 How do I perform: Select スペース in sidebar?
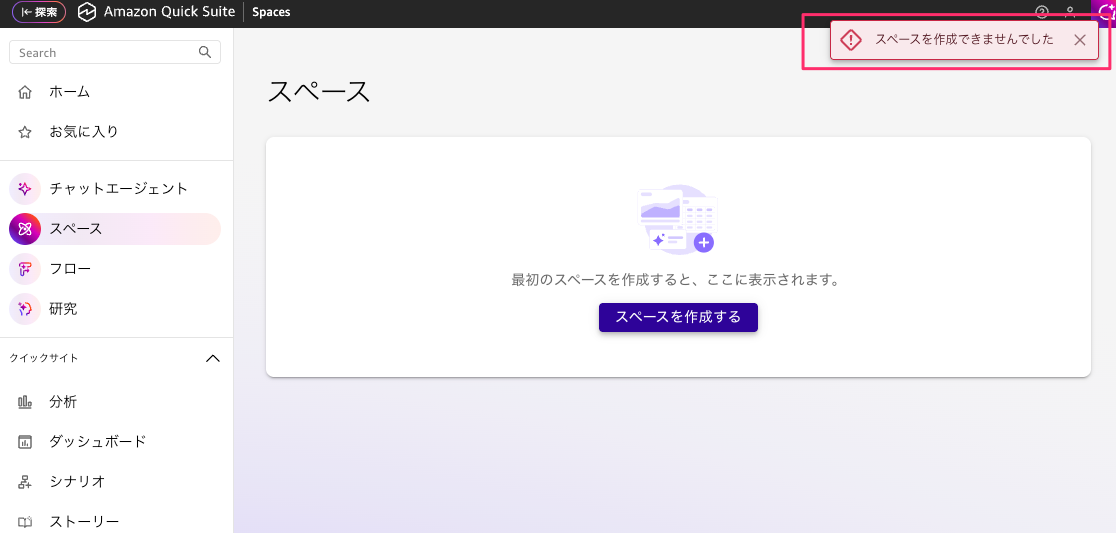coord(115,228)
